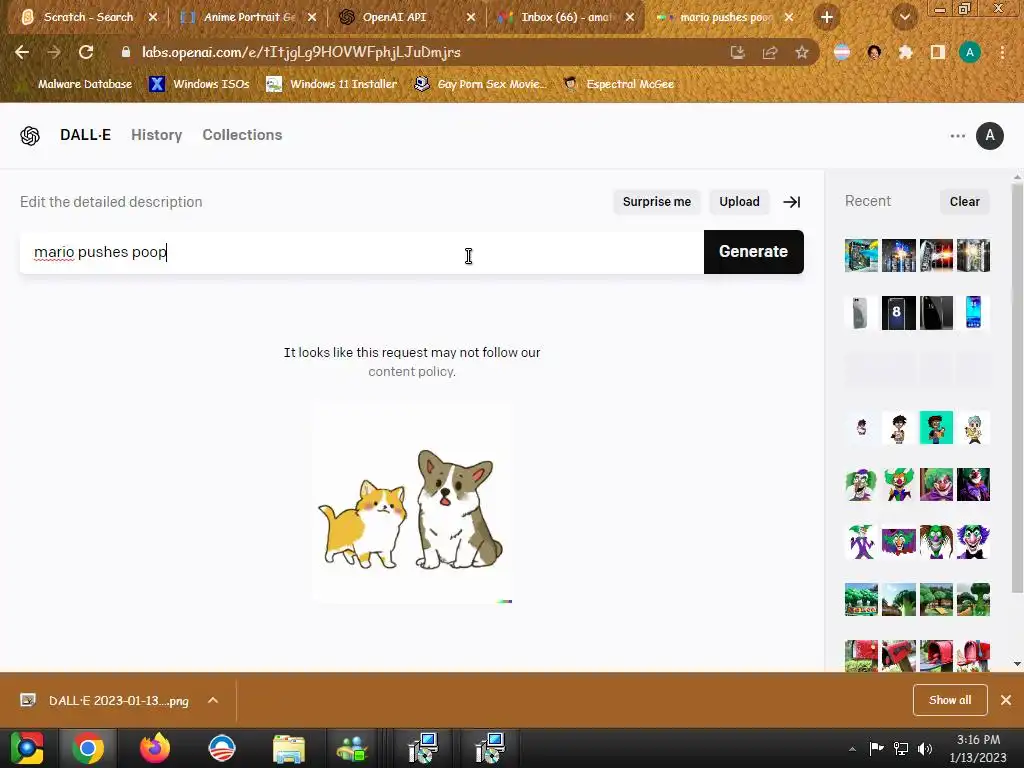Viewport: 1024px width, 768px height.
Task: Open the Chrome profile A avatar
Action: click(x=970, y=52)
